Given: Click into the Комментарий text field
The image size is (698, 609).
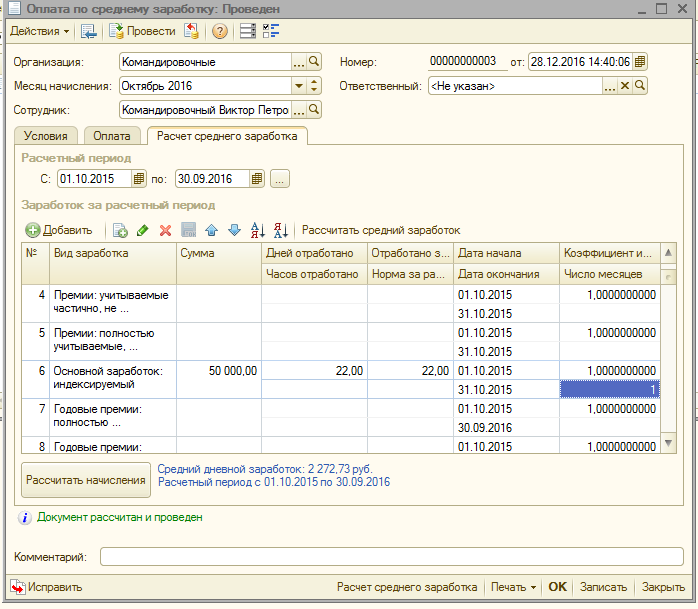Looking at the screenshot, I should 391,557.
